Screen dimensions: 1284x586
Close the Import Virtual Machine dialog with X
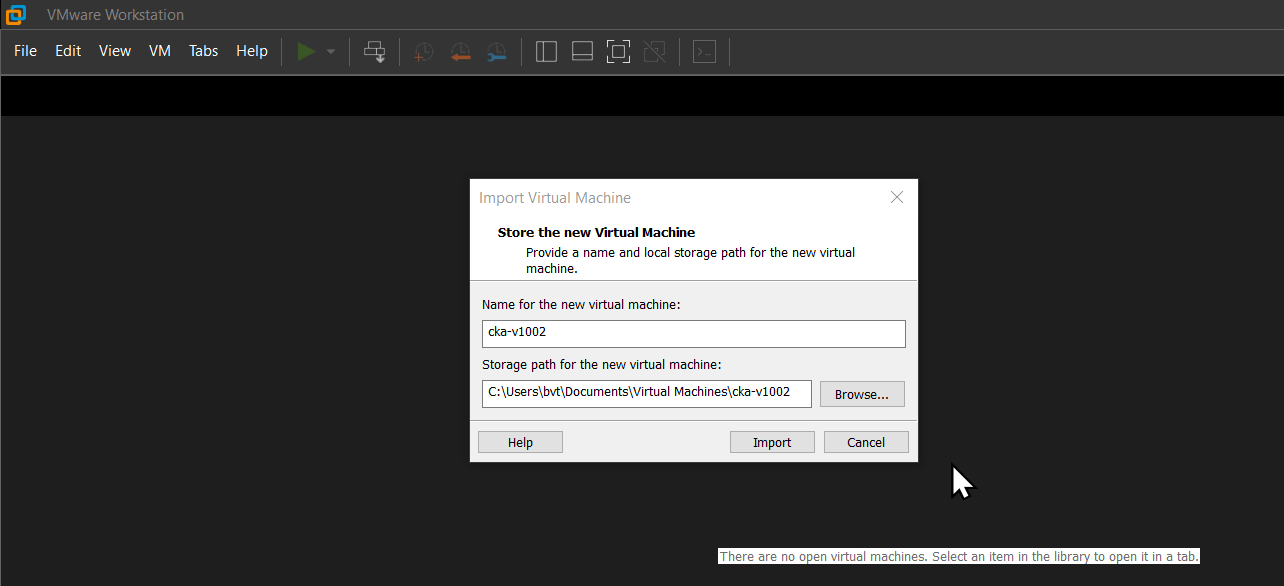[x=897, y=197]
